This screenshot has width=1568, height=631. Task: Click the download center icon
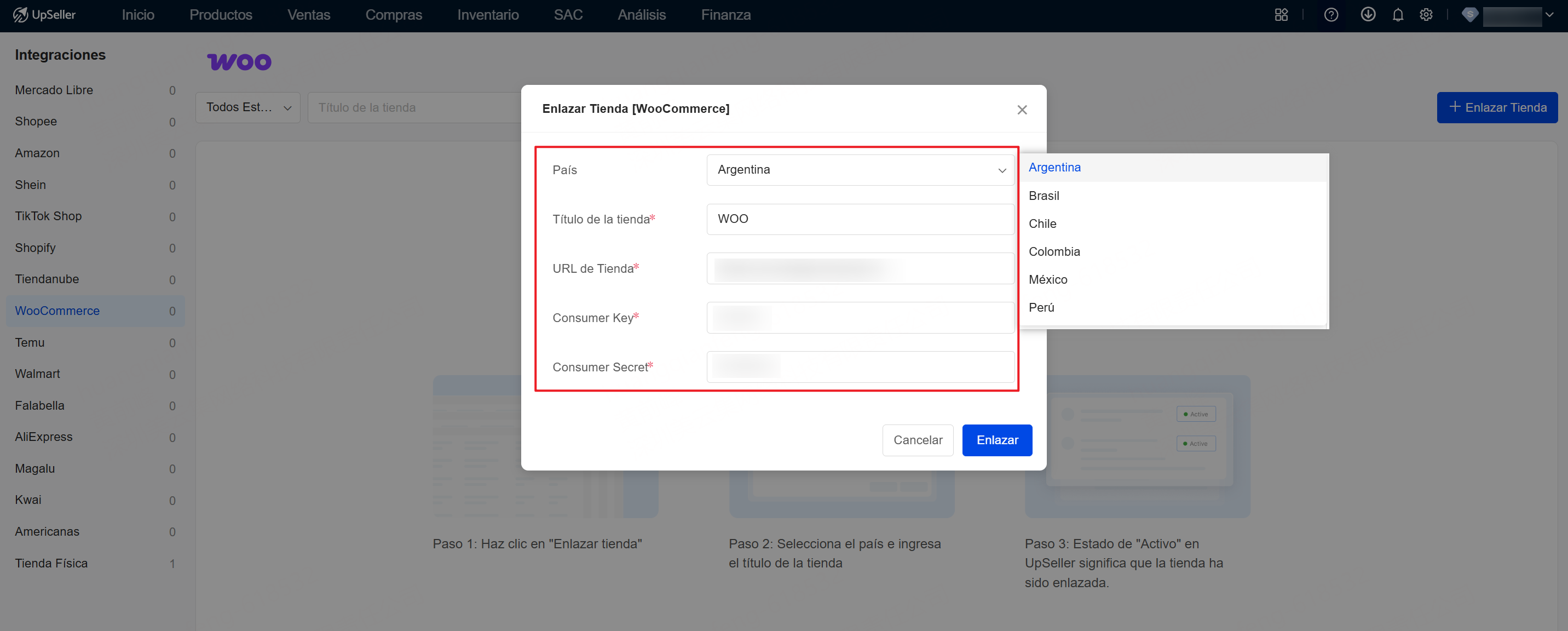1368,15
